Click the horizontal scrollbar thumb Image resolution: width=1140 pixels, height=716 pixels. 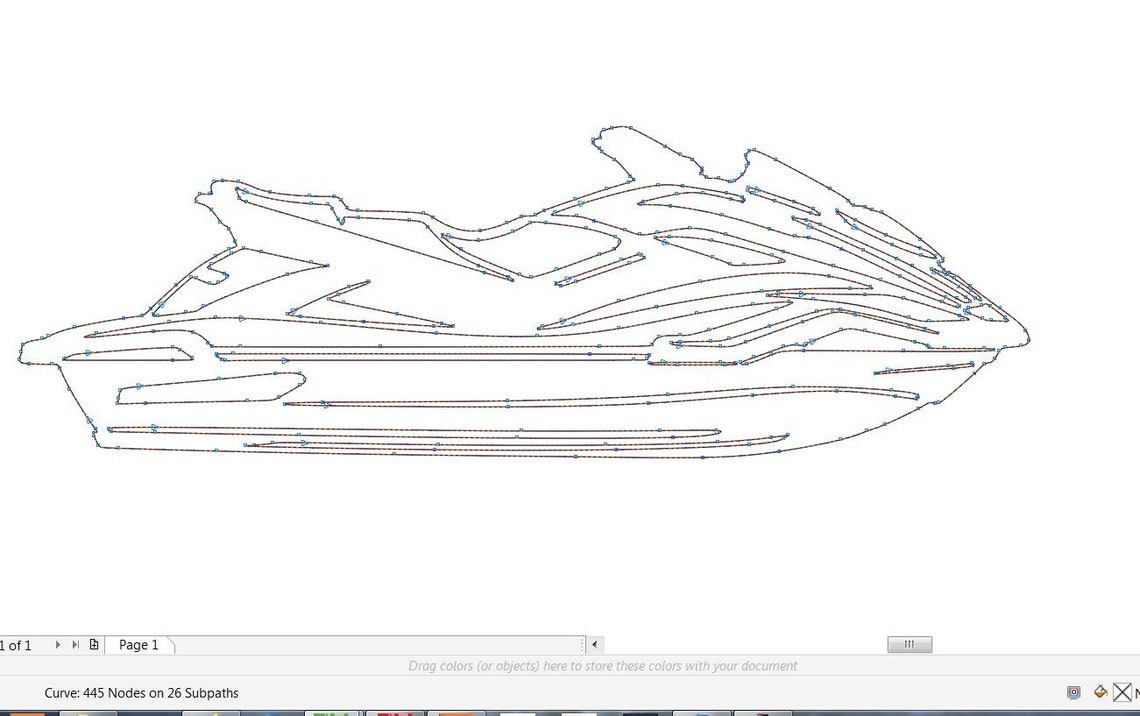pyautogui.click(x=908, y=644)
